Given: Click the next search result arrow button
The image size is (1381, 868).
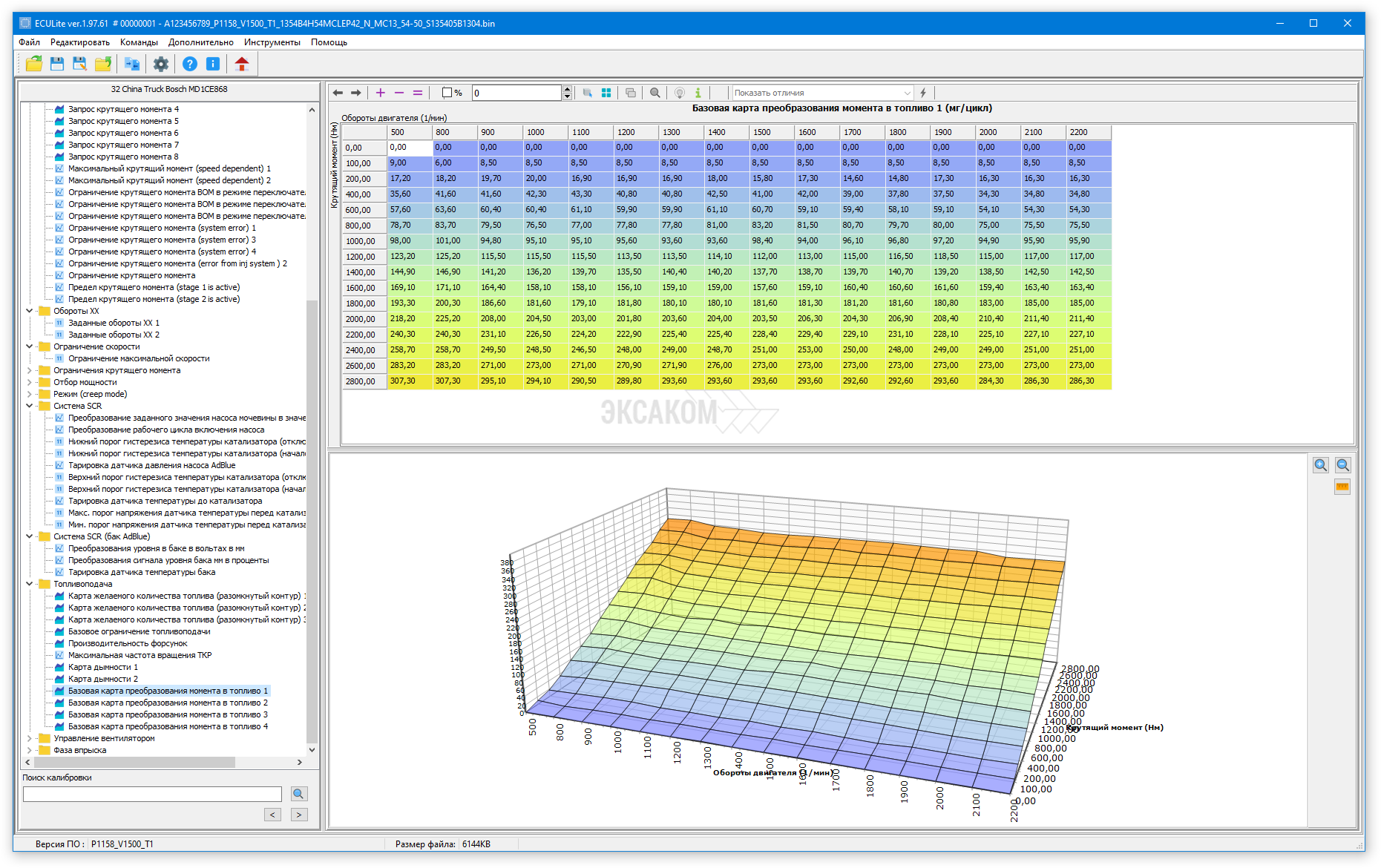Looking at the screenshot, I should point(298,815).
